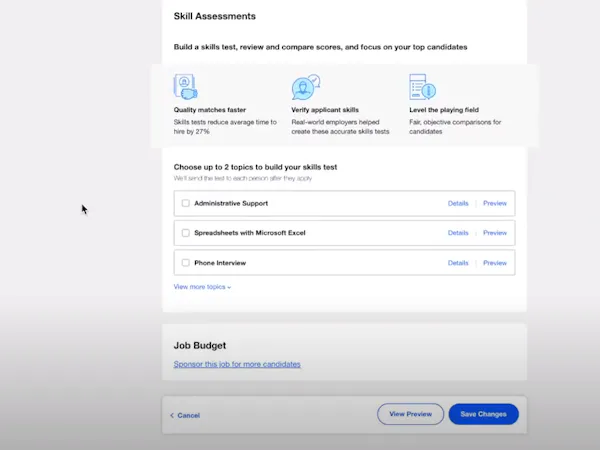
Task: Click the Level the playing field icon
Action: (x=422, y=87)
